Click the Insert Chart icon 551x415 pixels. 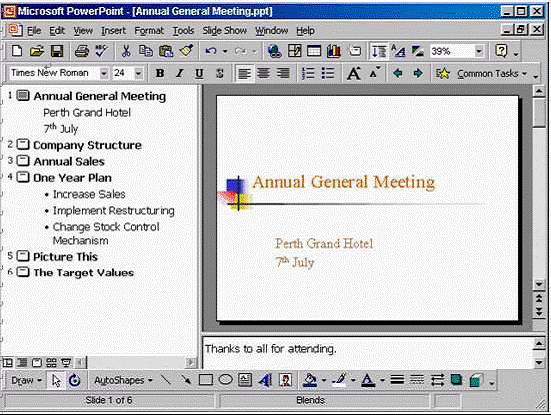[333, 51]
